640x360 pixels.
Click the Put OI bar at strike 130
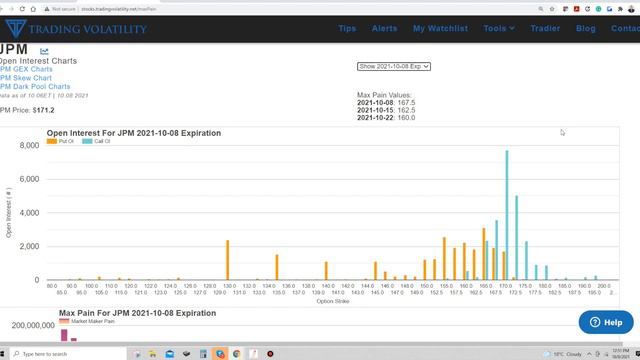[227, 260]
